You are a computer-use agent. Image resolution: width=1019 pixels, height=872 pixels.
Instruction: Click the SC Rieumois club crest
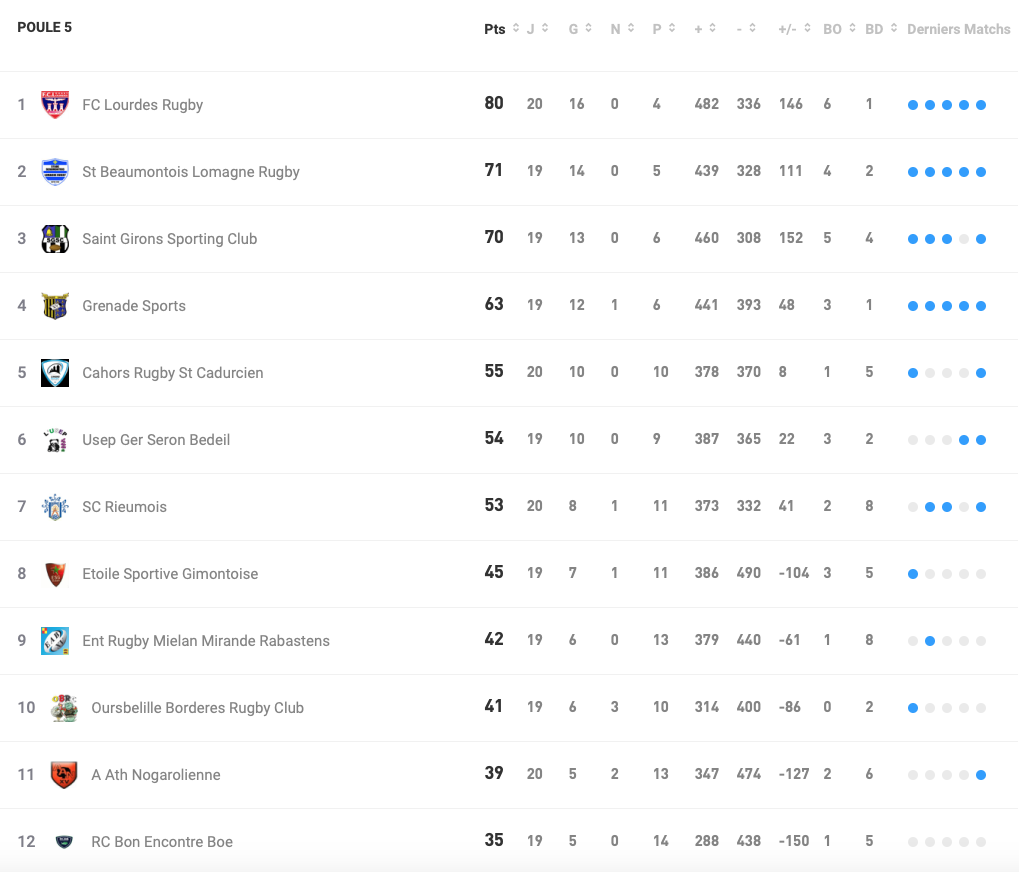[x=55, y=507]
